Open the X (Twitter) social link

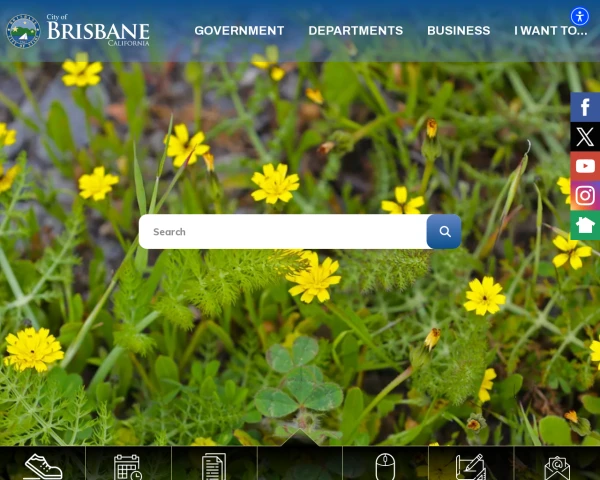[585, 137]
